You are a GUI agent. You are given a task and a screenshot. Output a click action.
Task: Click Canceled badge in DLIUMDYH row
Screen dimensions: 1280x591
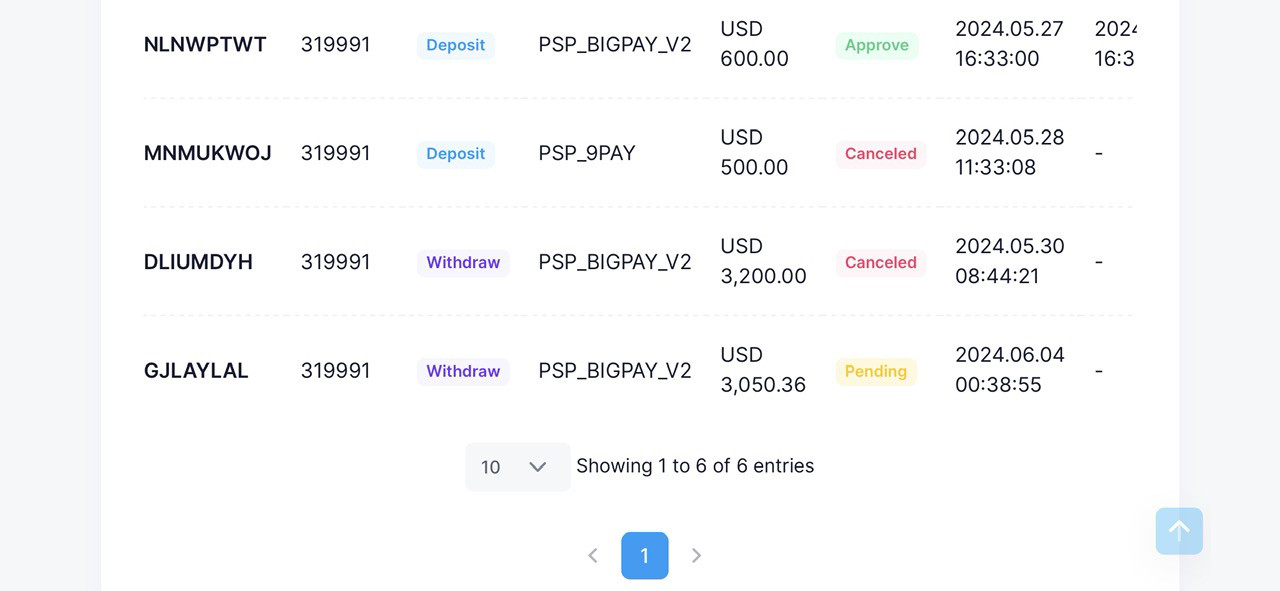coord(881,262)
